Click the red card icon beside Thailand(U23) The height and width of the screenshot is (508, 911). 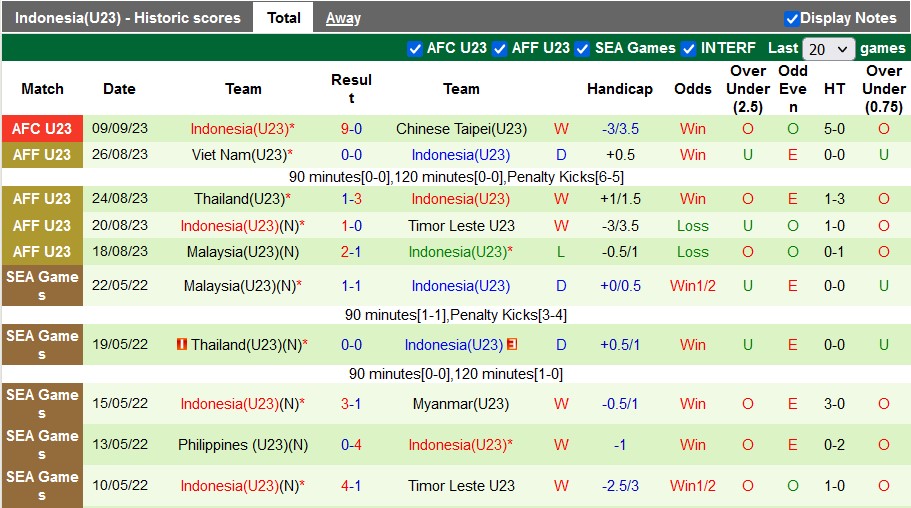pyautogui.click(x=182, y=345)
